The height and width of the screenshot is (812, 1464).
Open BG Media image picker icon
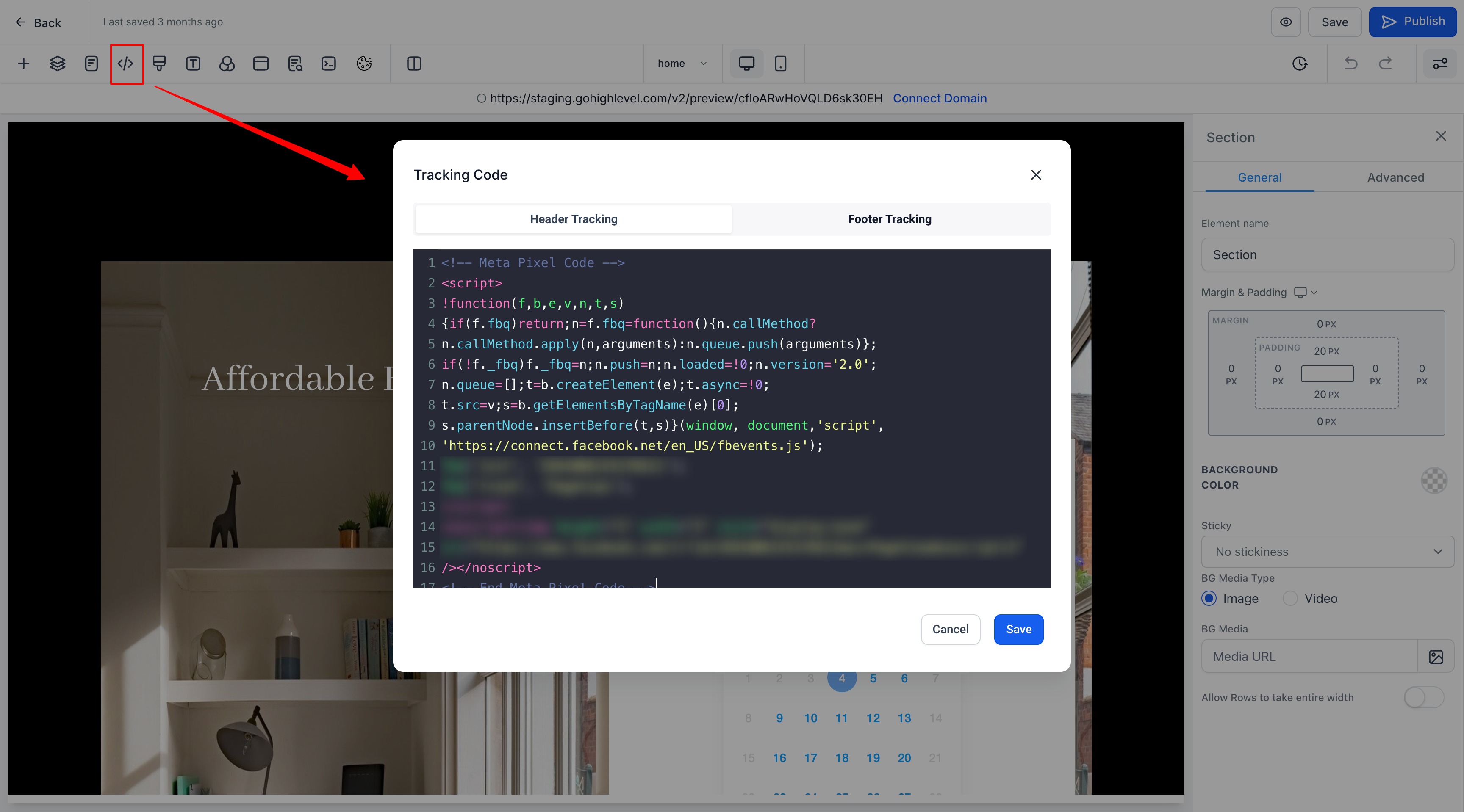click(x=1436, y=656)
